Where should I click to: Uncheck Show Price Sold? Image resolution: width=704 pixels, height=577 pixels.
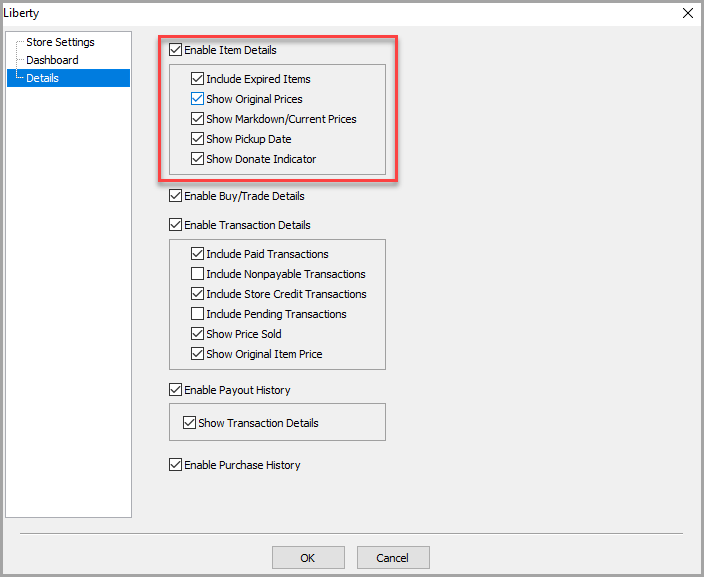coord(198,334)
